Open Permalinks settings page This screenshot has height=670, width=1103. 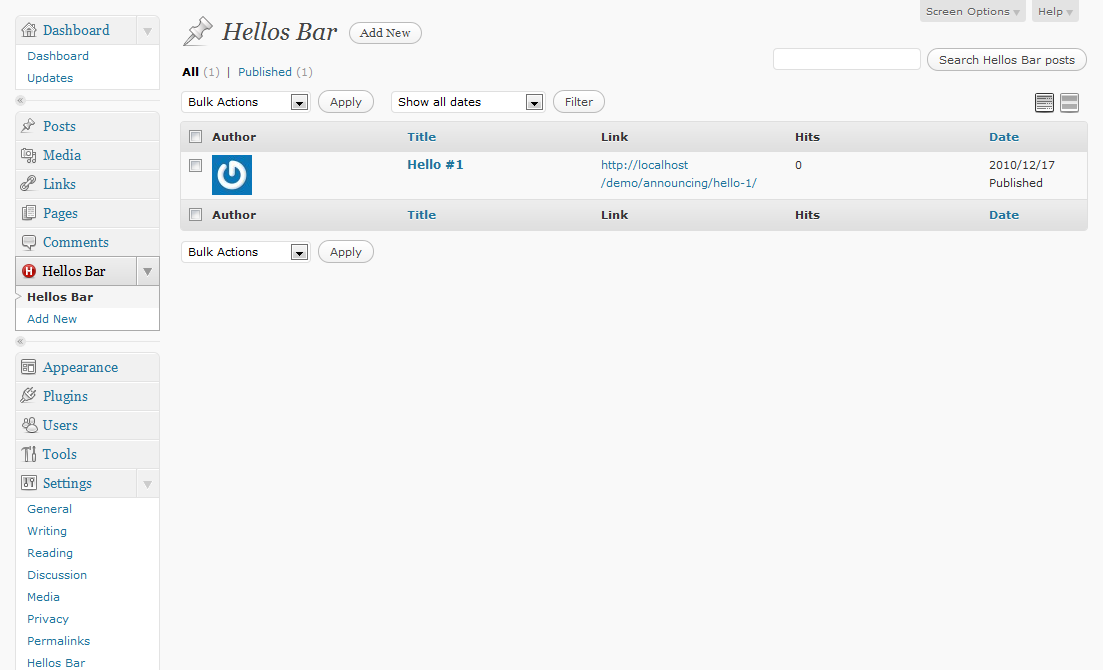tap(58, 640)
